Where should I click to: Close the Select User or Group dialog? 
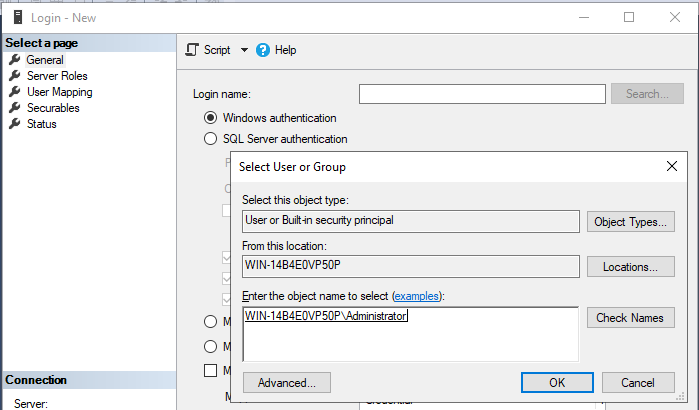point(671,166)
